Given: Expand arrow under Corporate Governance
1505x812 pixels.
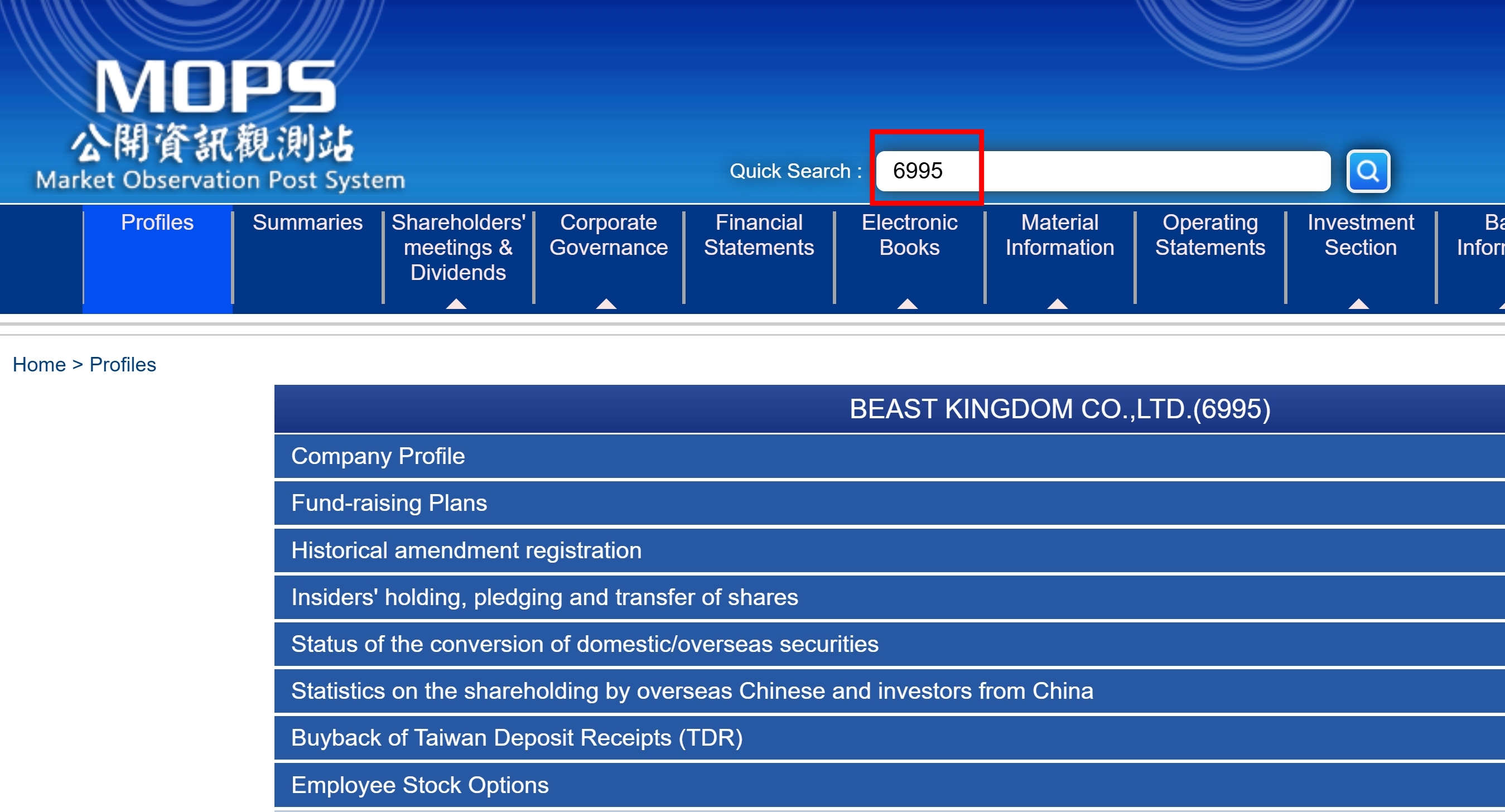Looking at the screenshot, I should [606, 304].
